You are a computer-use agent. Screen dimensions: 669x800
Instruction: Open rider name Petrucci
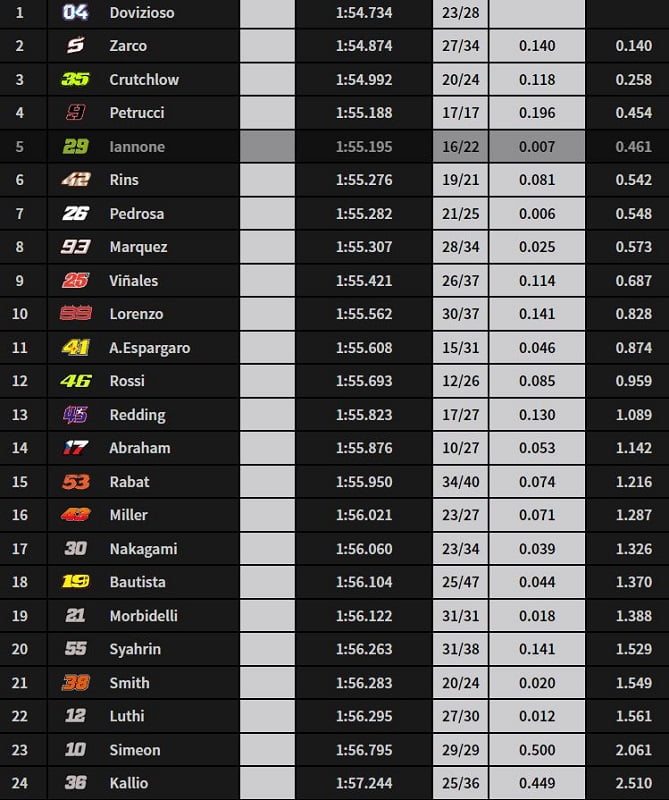(137, 113)
